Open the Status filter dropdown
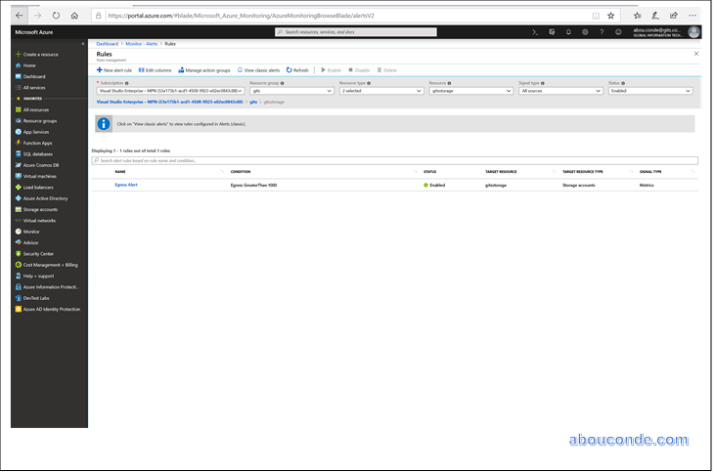 pyautogui.click(x=649, y=91)
